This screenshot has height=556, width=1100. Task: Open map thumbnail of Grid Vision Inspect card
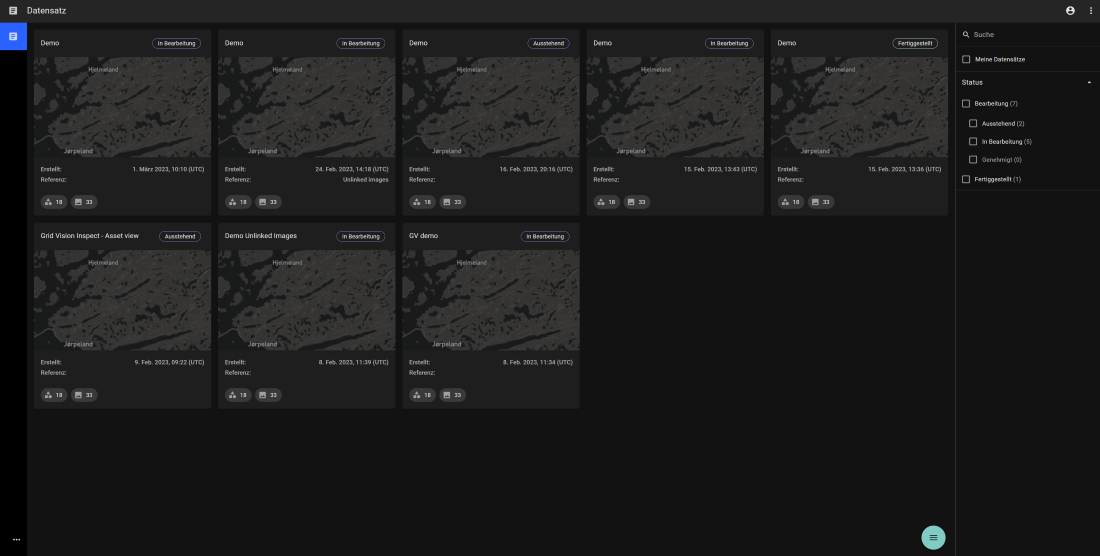(x=122, y=300)
